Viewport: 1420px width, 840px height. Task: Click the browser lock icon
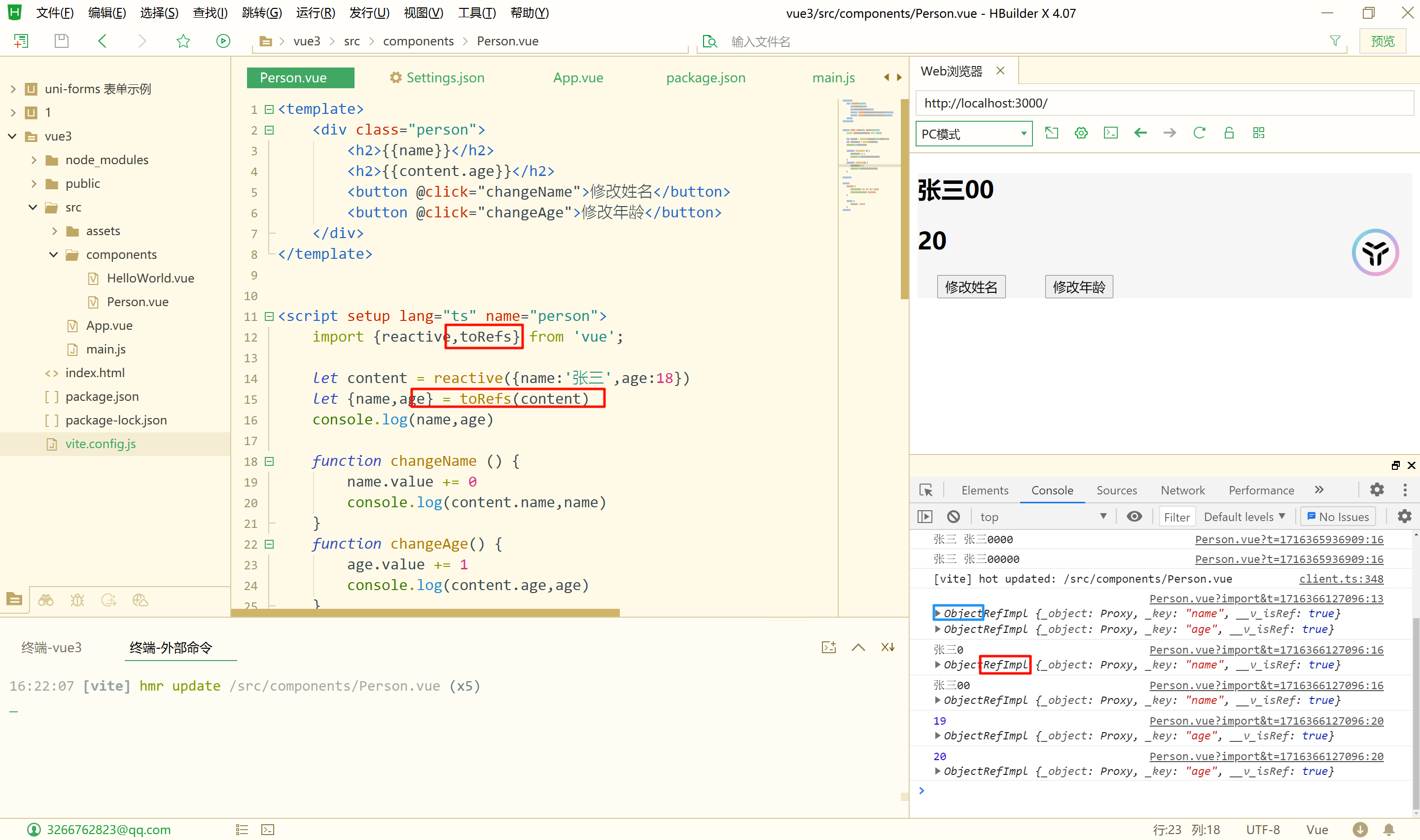[x=1229, y=133]
